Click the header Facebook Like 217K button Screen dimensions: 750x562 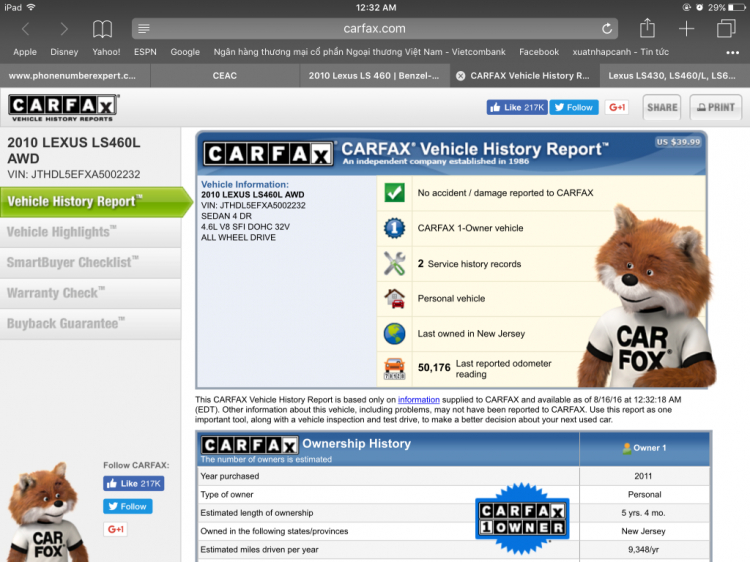click(517, 108)
